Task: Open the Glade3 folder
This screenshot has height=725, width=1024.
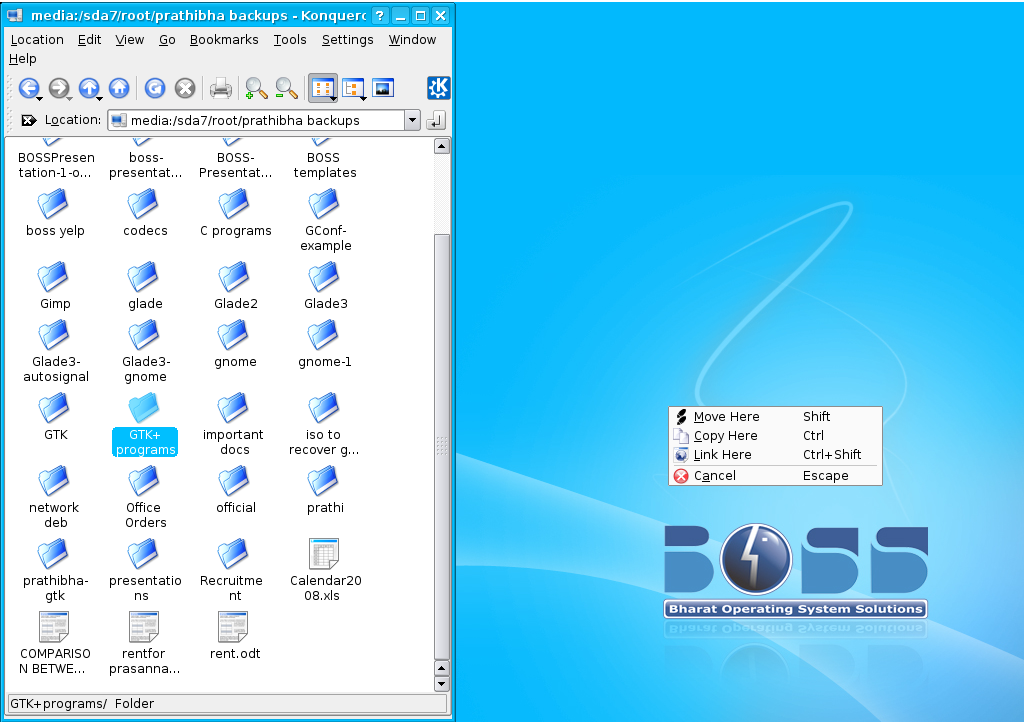Action: [x=325, y=286]
